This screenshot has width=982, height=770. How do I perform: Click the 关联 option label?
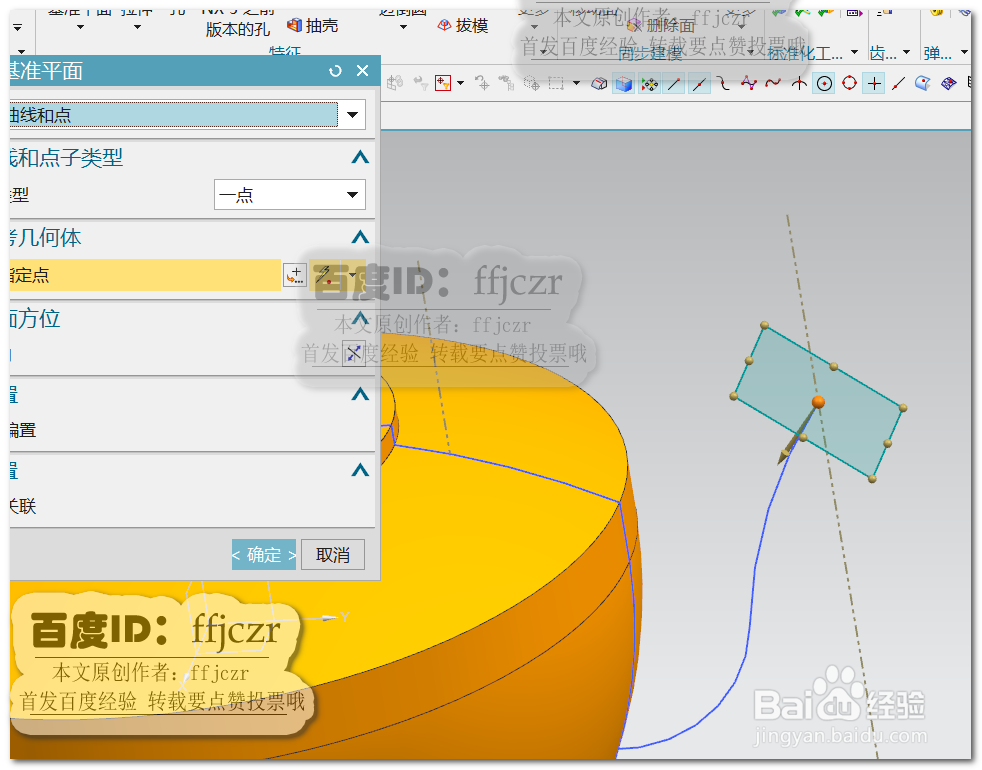point(23,506)
